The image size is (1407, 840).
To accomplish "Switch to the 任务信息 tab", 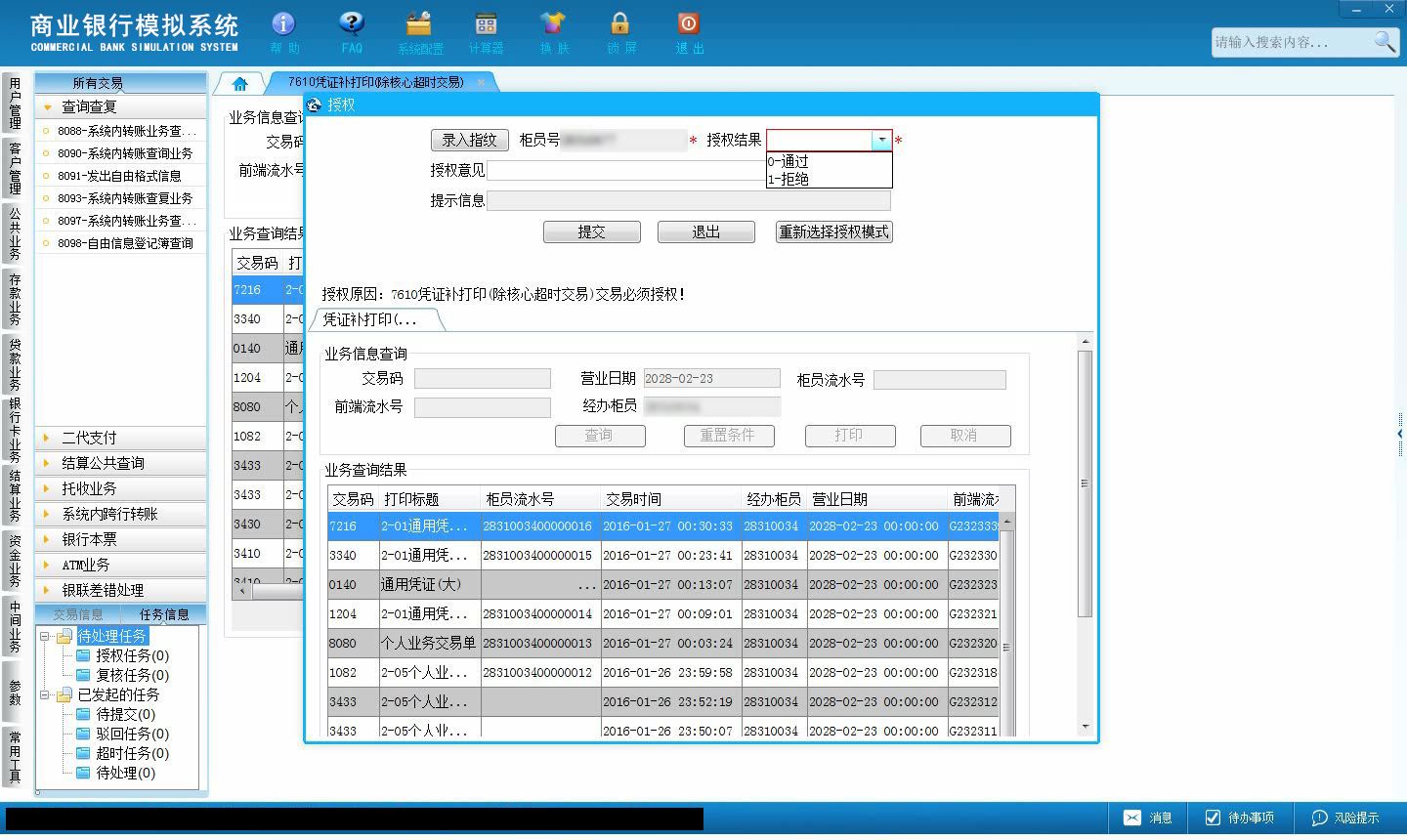I will pos(164,614).
